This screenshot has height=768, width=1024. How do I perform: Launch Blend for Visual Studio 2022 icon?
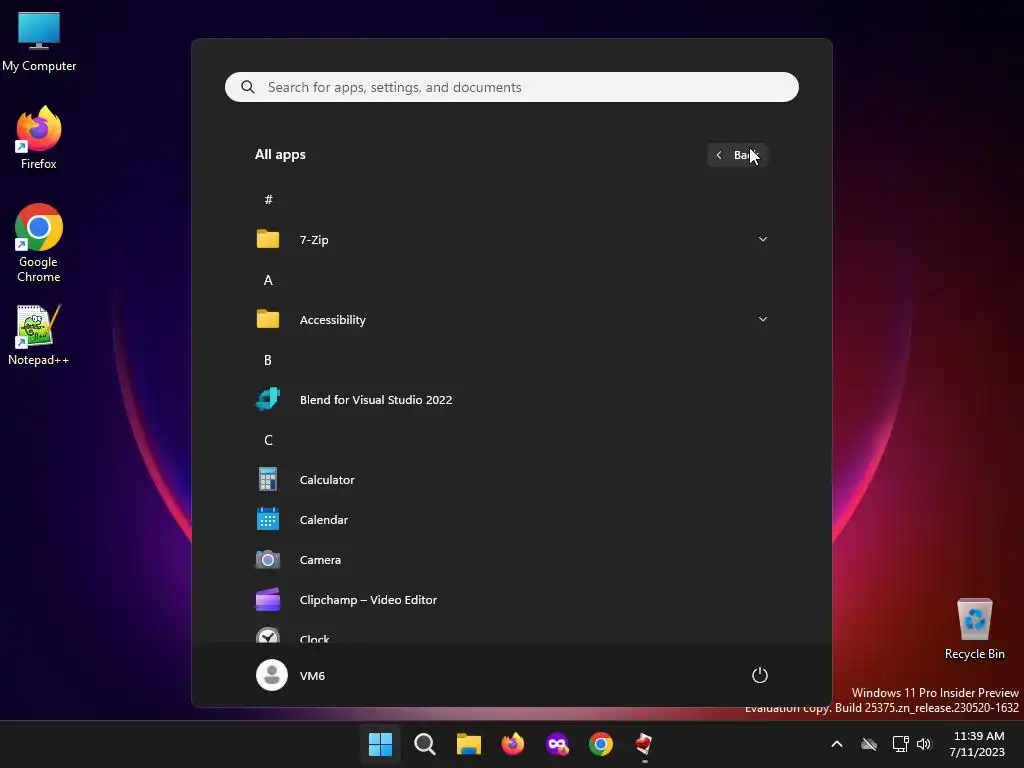point(268,399)
